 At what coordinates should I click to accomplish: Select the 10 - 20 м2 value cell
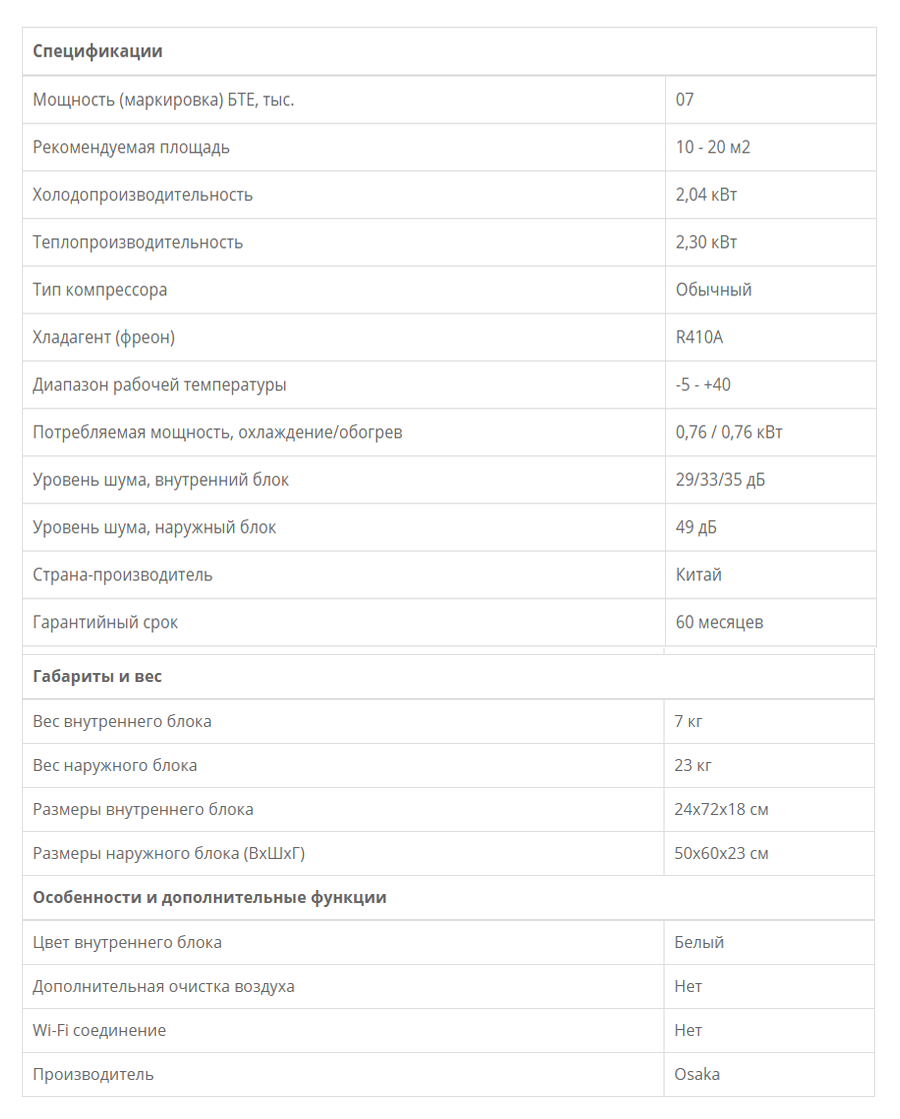pyautogui.click(x=713, y=147)
